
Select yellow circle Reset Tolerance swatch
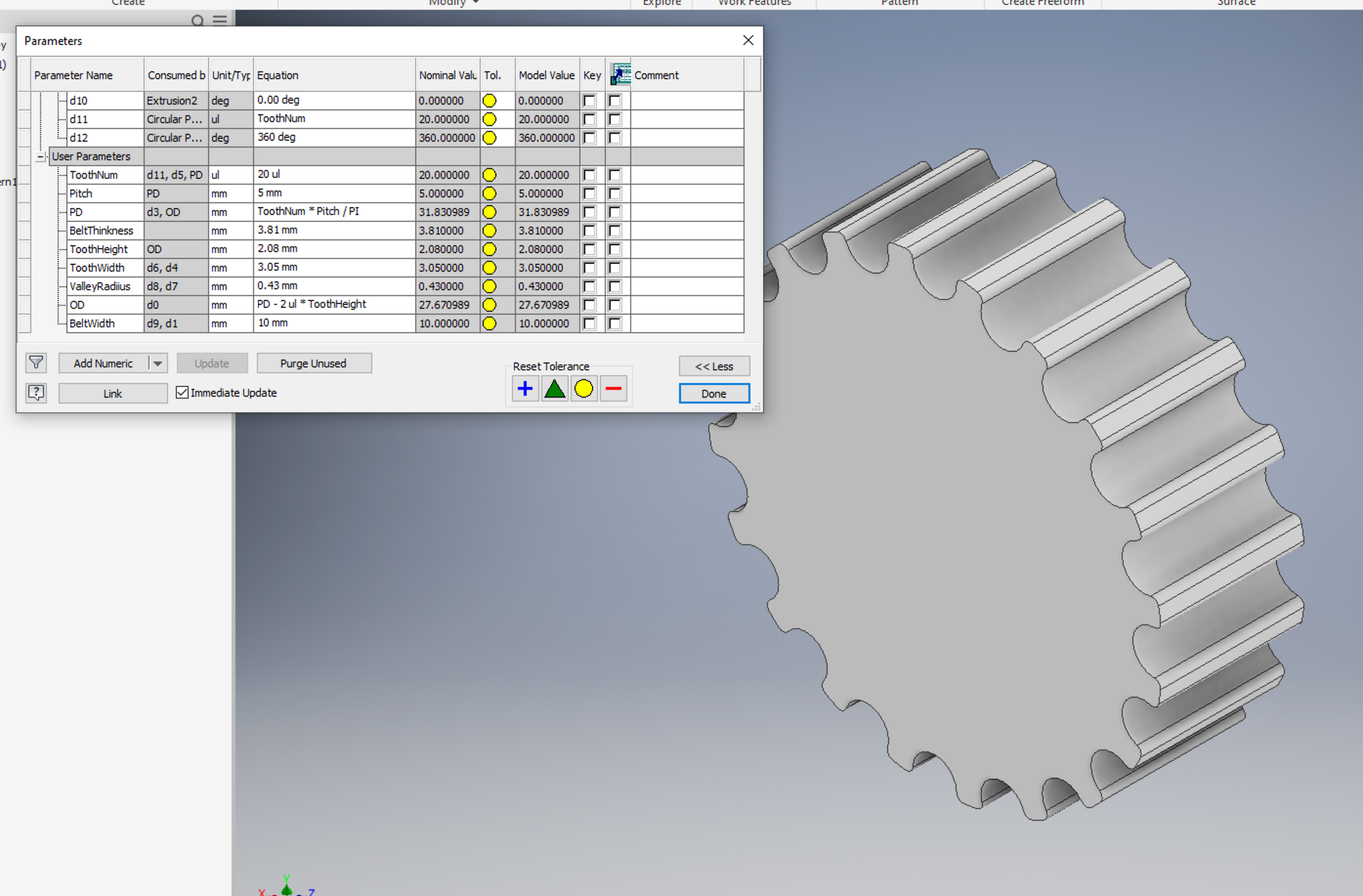pos(584,389)
